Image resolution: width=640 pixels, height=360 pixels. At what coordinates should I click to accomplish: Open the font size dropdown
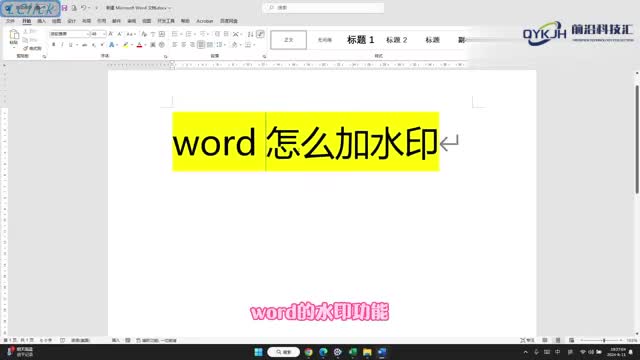tap(104, 34)
